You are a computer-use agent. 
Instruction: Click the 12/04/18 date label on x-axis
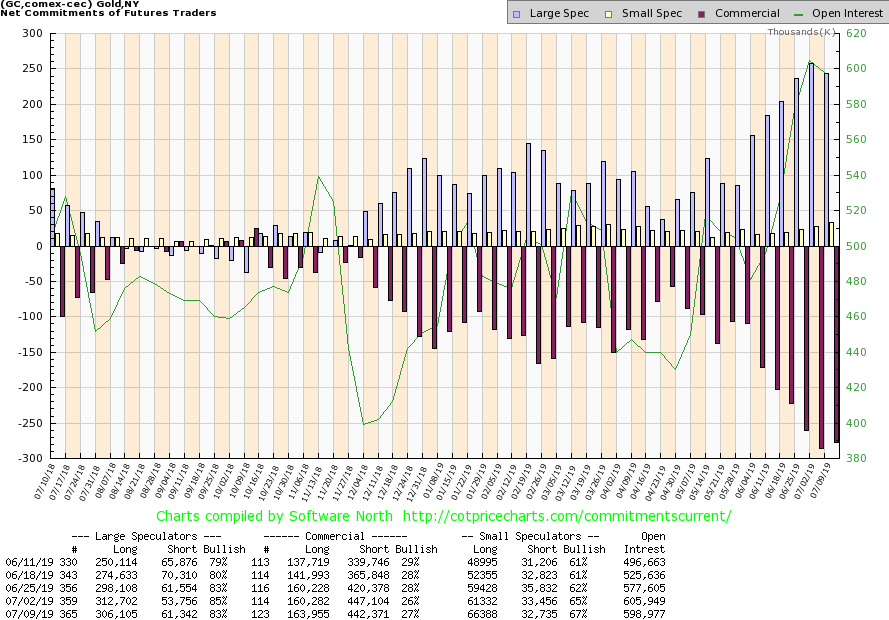356,483
